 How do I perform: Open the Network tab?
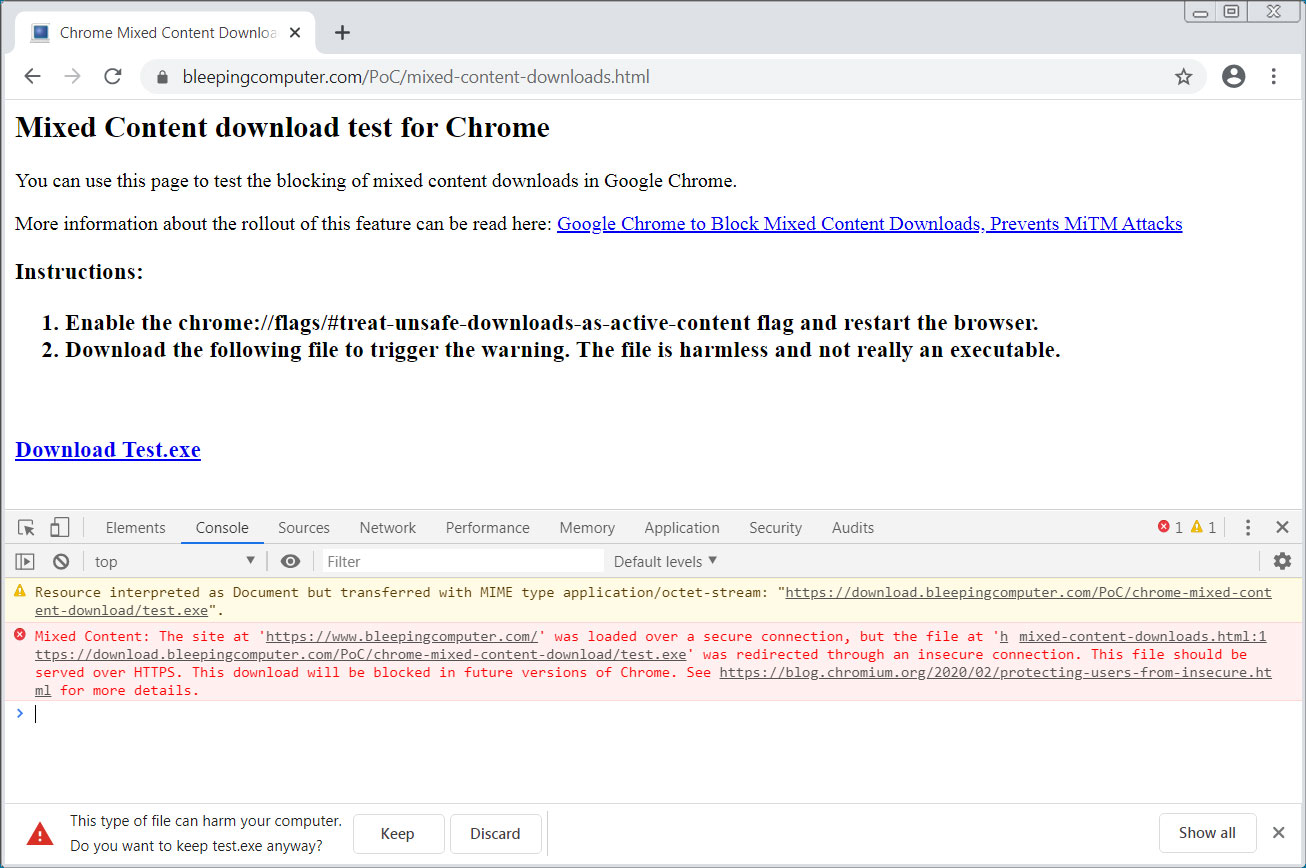pos(388,528)
